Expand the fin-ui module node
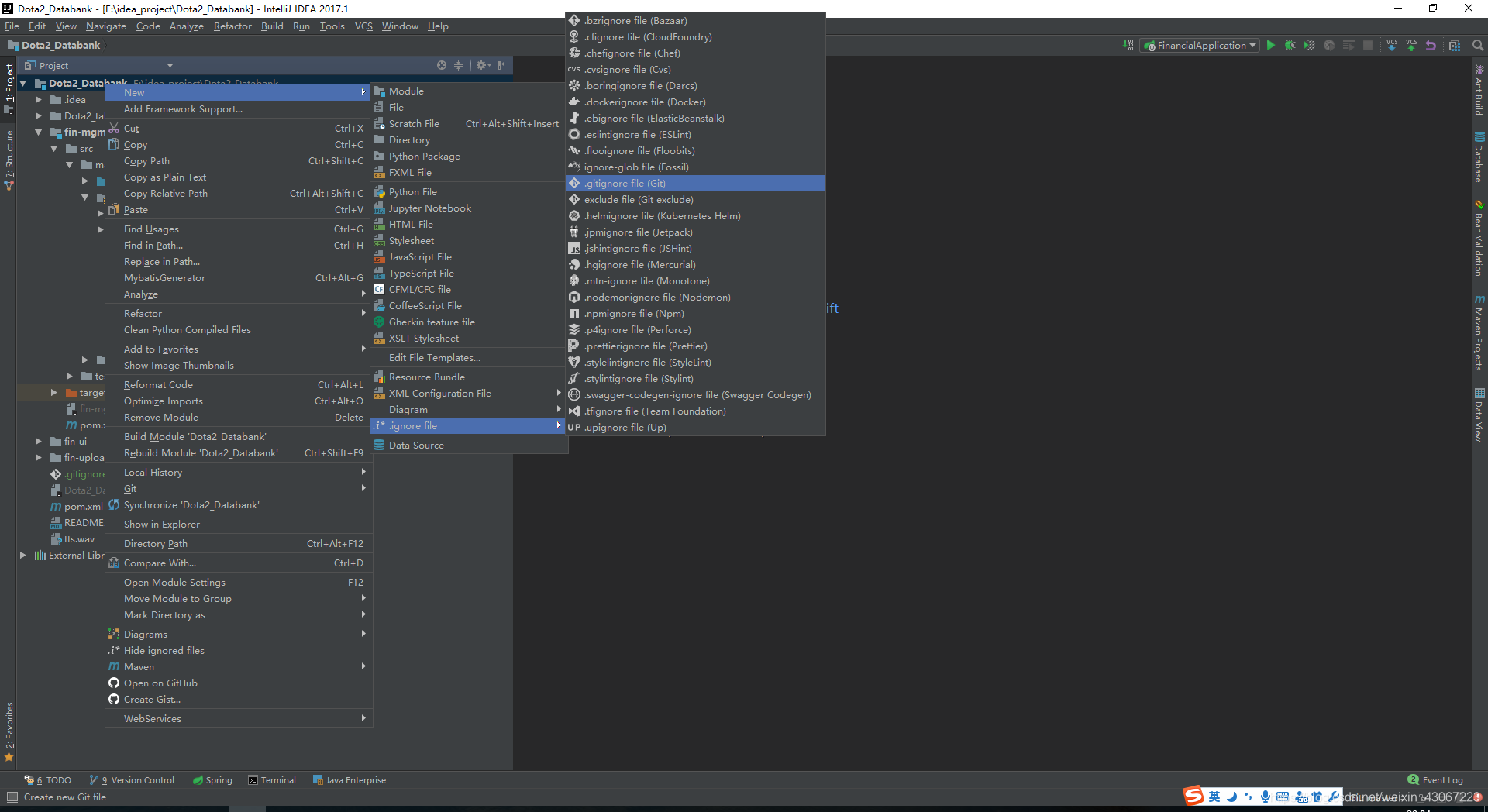Screen dimensions: 1488x812 click(38, 442)
